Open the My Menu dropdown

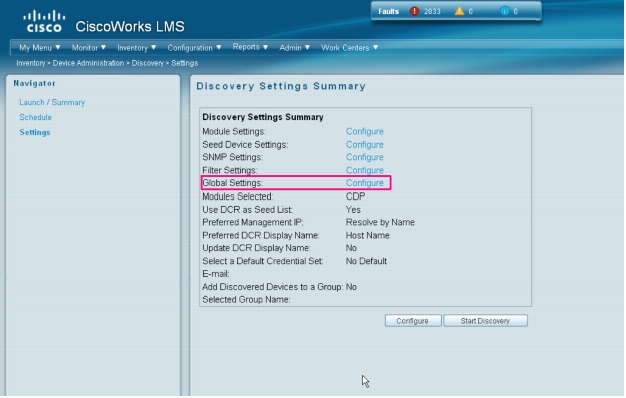(40, 48)
